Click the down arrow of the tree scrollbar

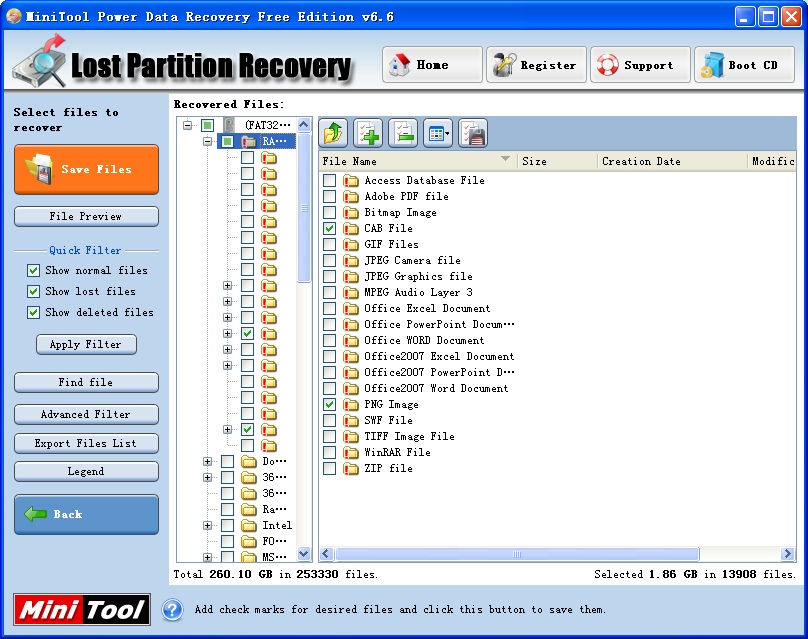[x=304, y=554]
